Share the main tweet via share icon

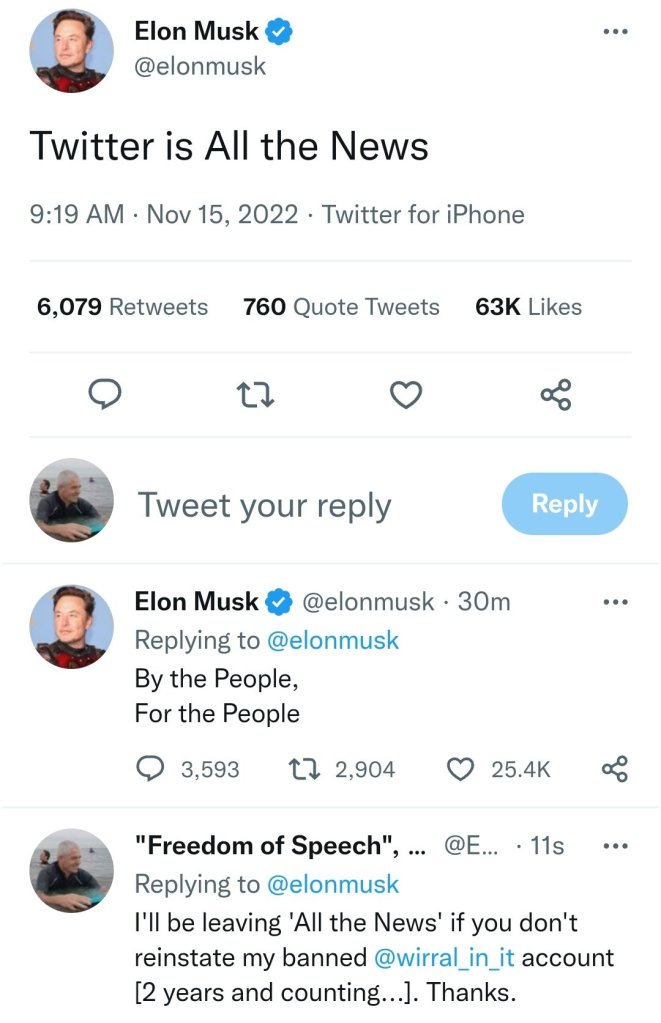556,396
